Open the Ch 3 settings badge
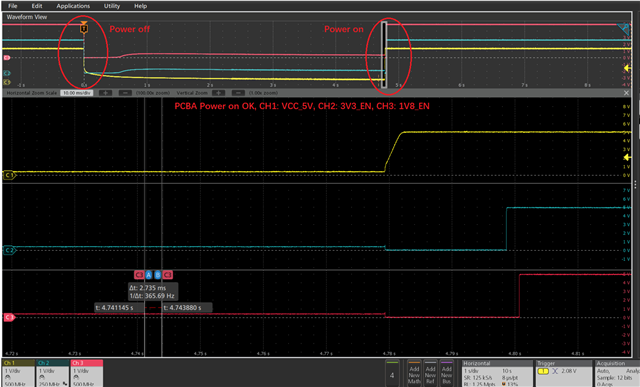 tap(87, 373)
